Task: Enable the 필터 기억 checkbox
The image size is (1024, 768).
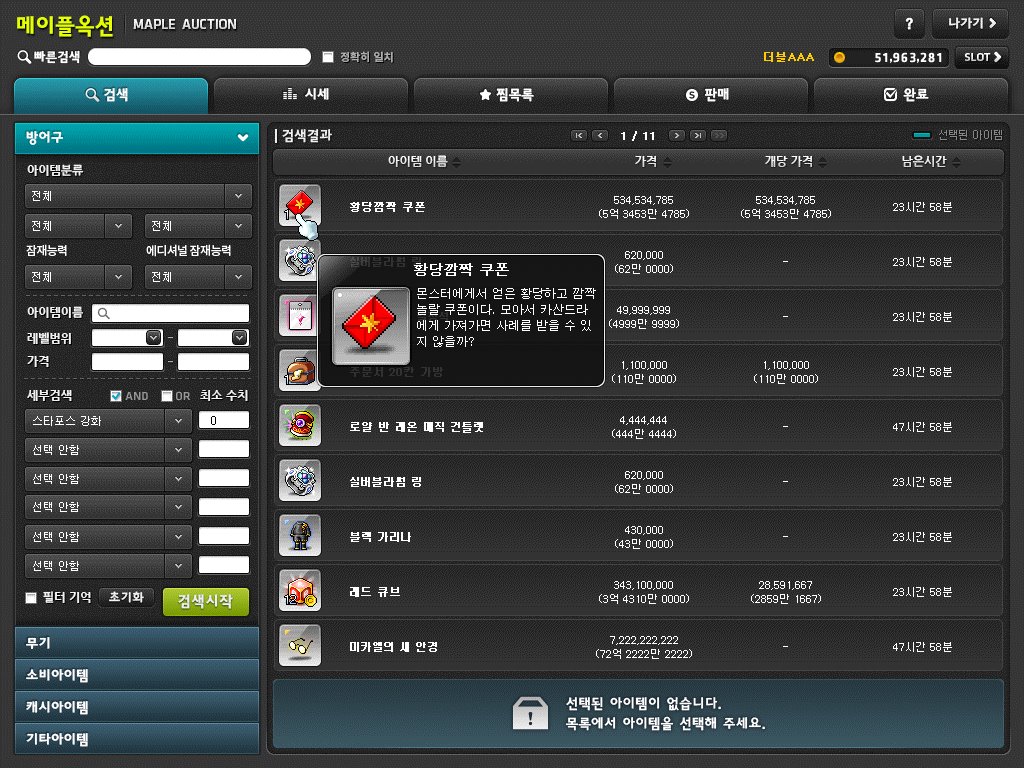Action: click(x=31, y=598)
